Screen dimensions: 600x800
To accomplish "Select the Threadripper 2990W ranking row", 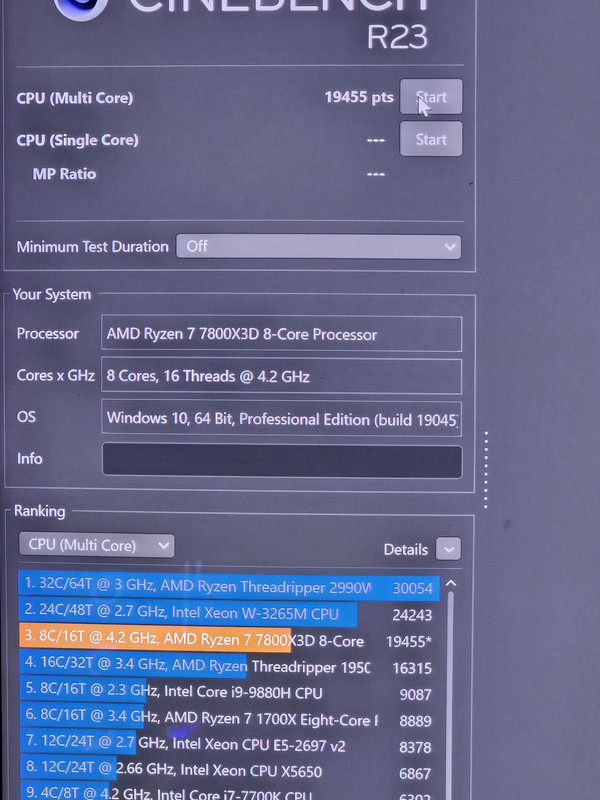I will (x=229, y=586).
